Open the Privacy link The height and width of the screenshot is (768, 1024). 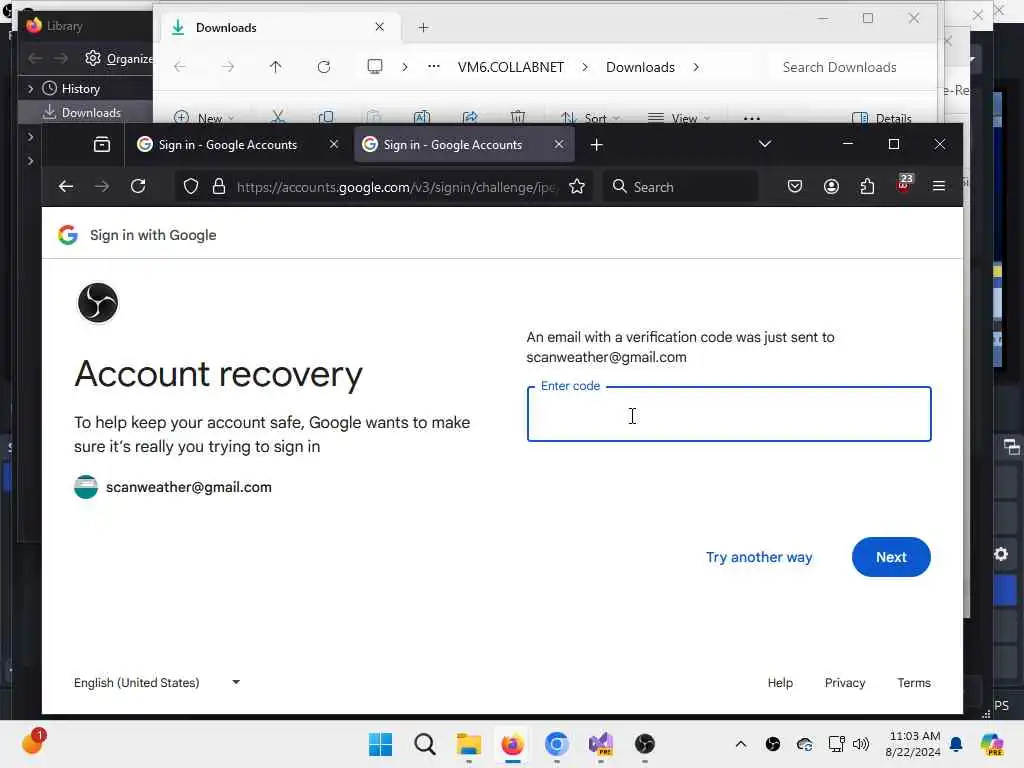[844, 682]
